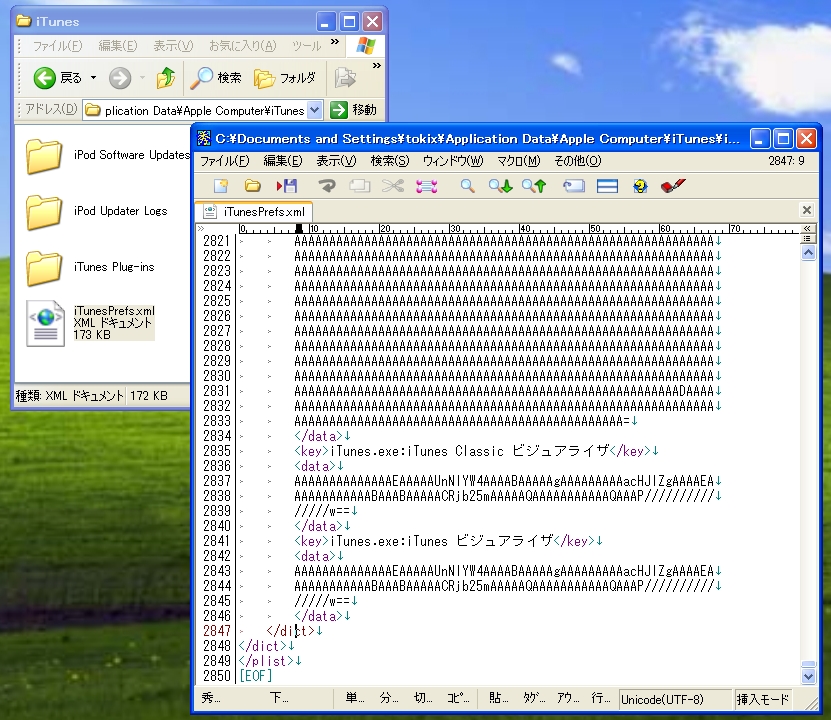Click the pink-cornered selection icon in toolbar
Viewport: 831px width, 720px height.
427,186
